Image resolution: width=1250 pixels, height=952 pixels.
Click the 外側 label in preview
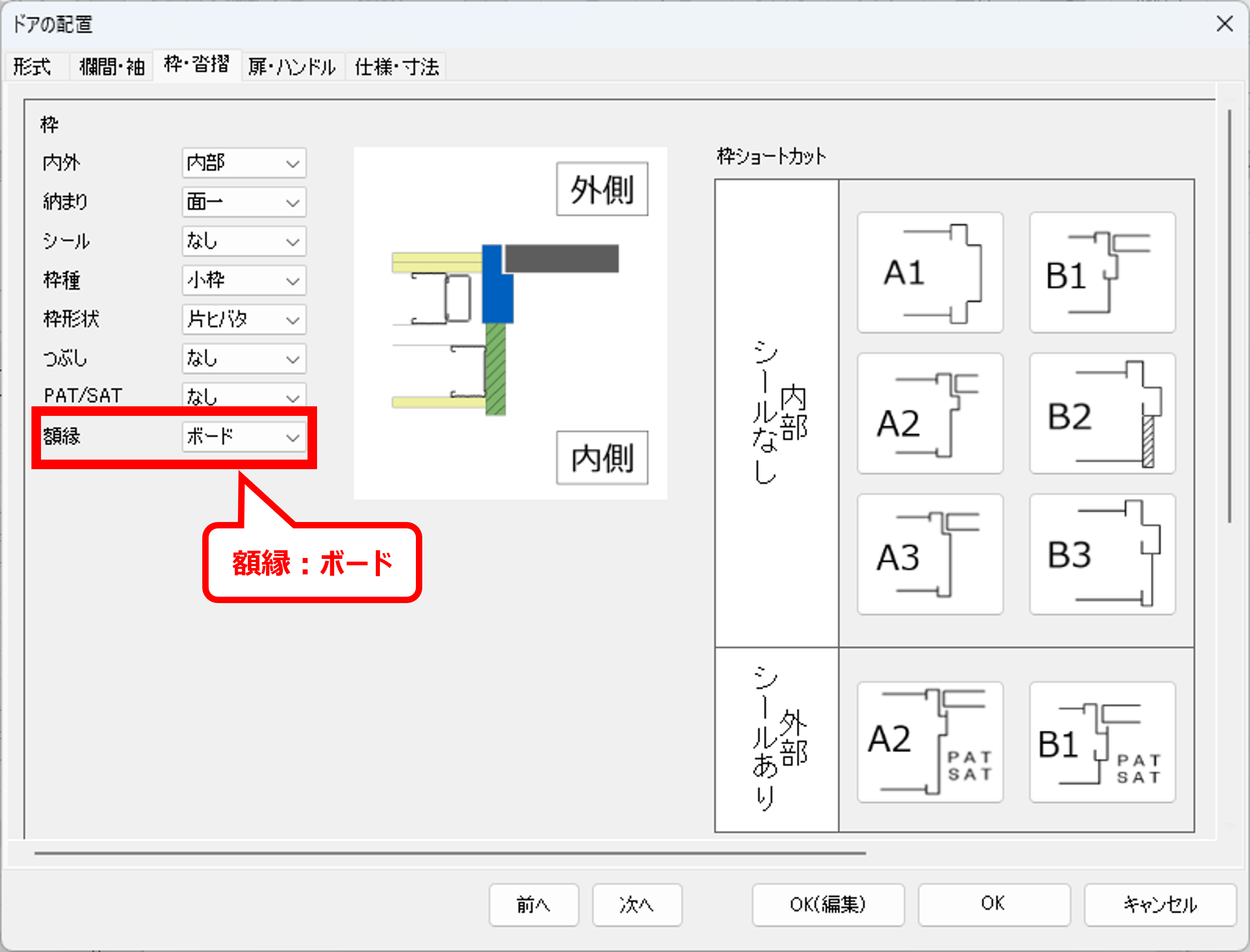point(602,189)
